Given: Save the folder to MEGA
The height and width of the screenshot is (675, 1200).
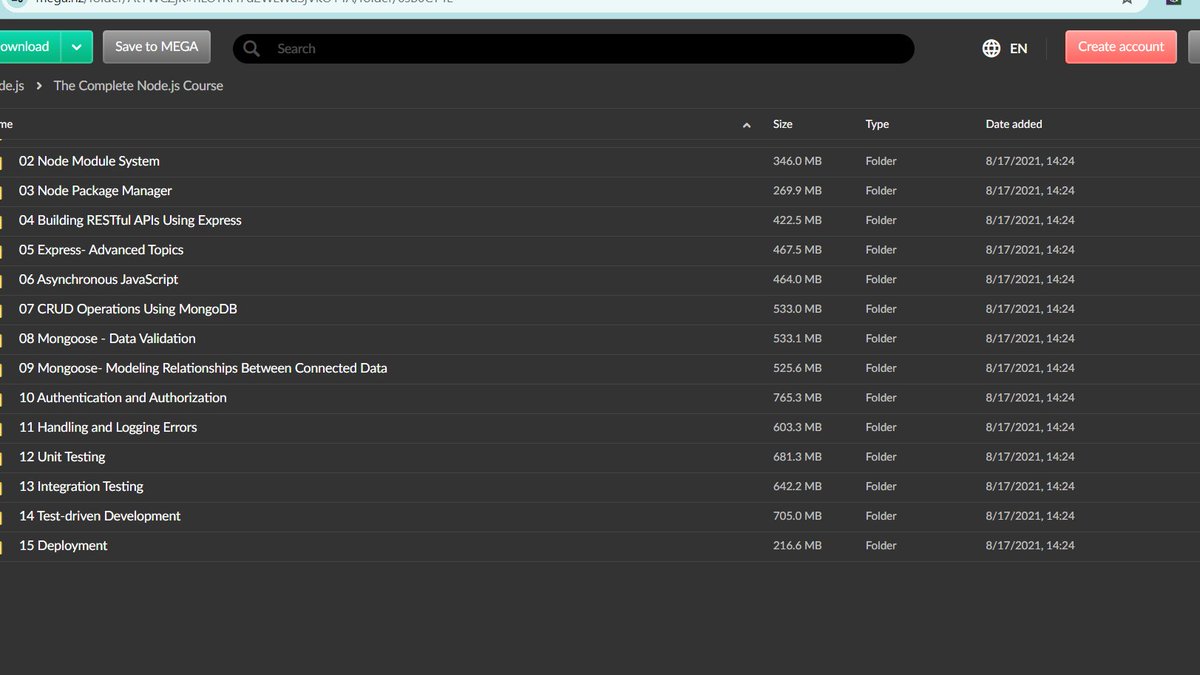Looking at the screenshot, I should (x=156, y=47).
